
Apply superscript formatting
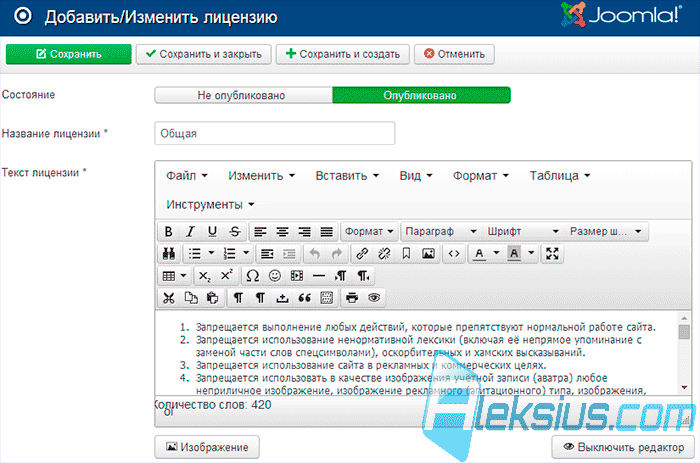227,276
